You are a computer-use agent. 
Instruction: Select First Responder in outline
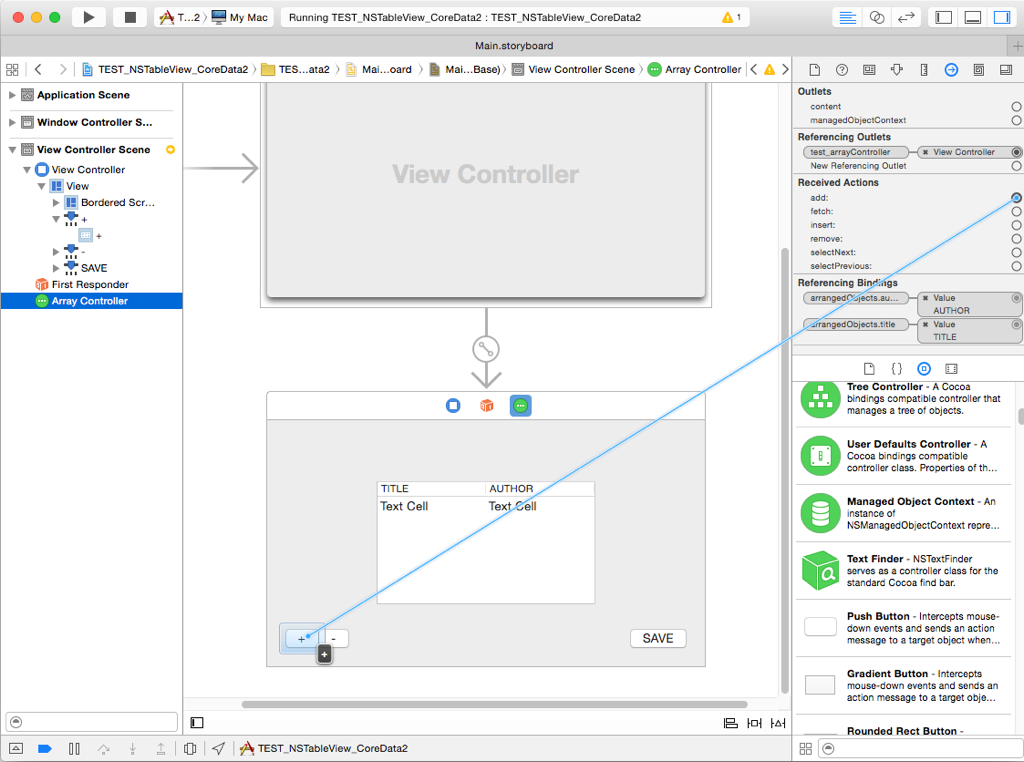(x=91, y=285)
